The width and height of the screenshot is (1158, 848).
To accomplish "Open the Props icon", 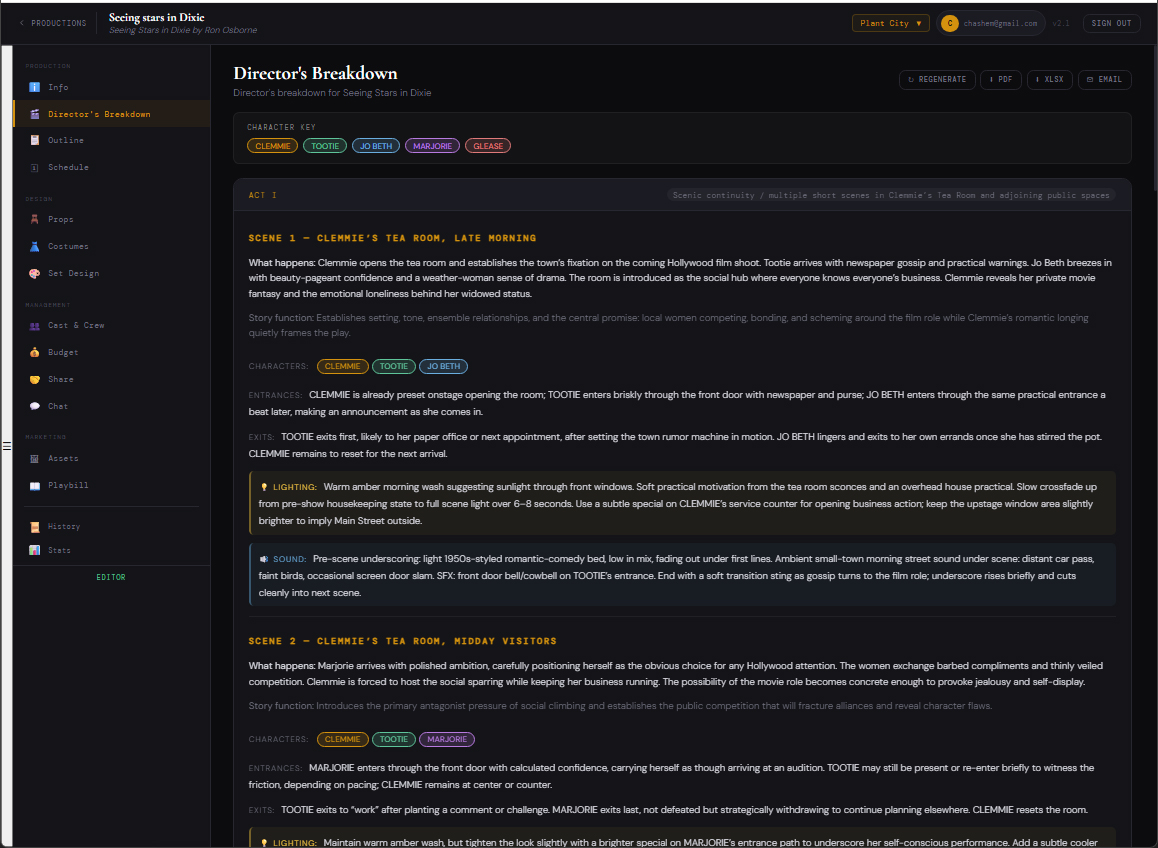I will click(x=35, y=219).
